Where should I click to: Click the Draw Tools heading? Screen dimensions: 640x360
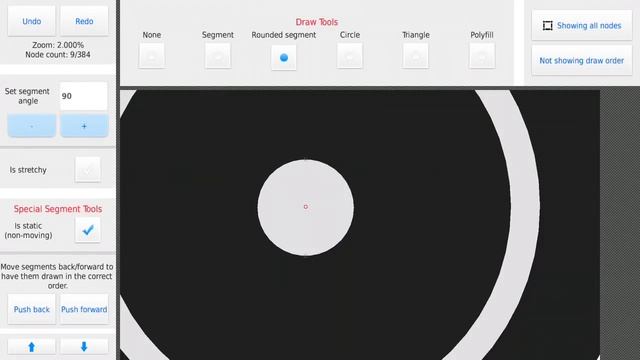(x=317, y=22)
